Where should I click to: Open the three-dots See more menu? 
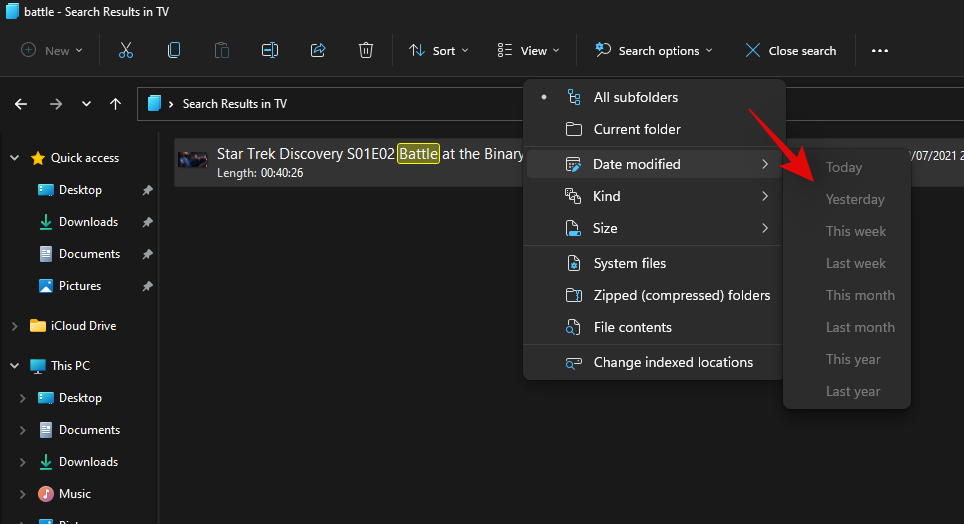point(880,50)
